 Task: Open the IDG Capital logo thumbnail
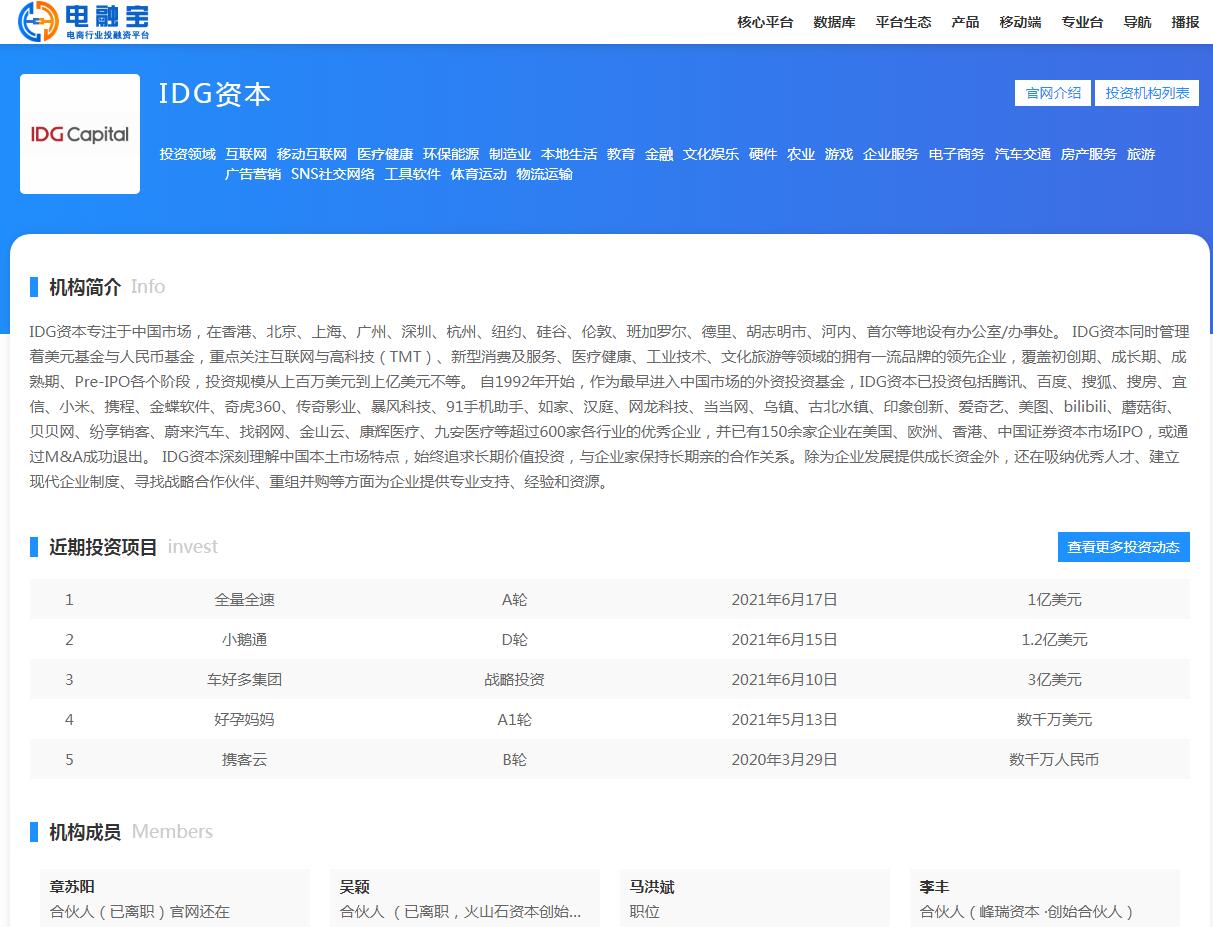pos(80,134)
